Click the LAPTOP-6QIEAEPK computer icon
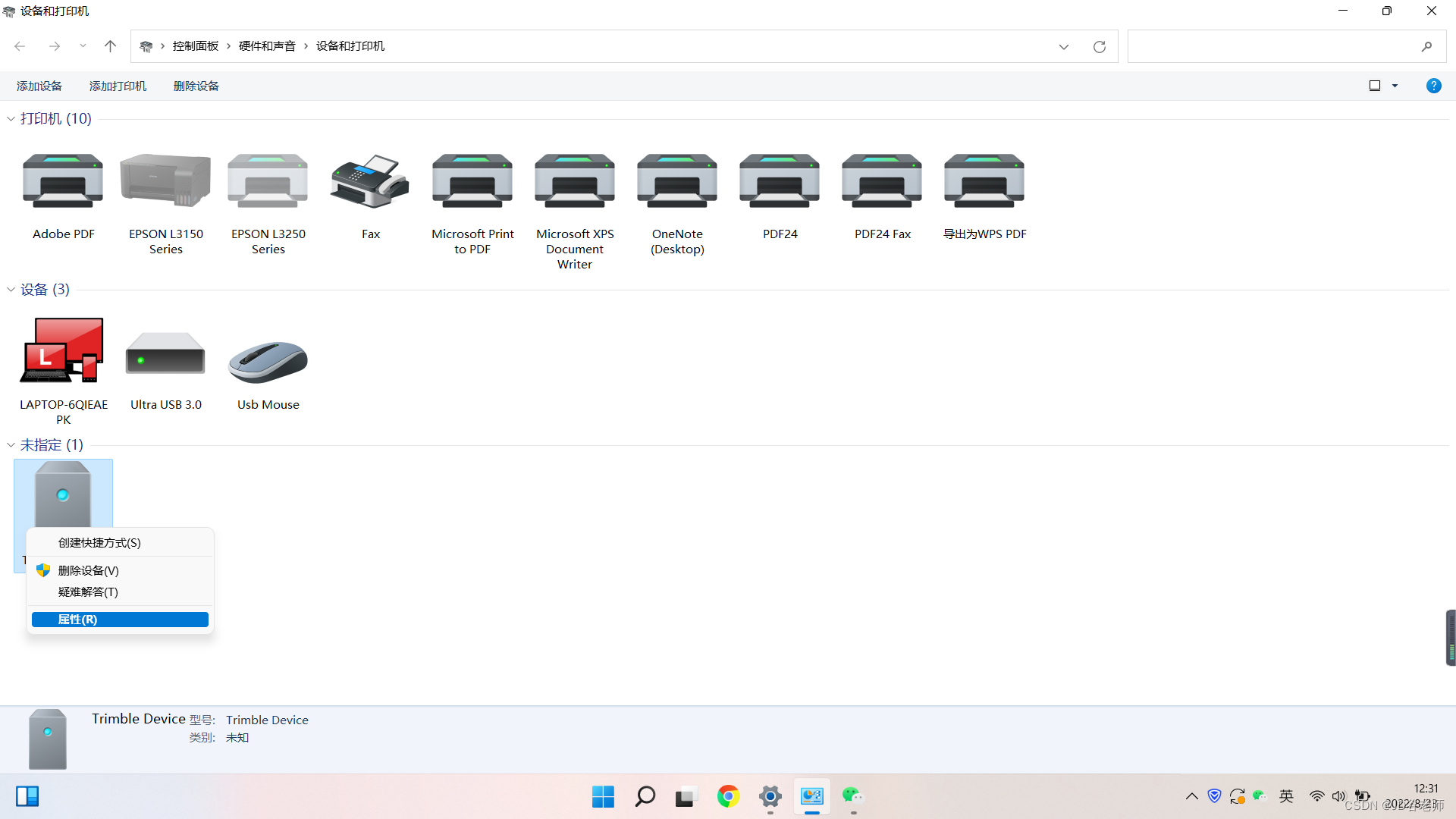This screenshot has width=1456, height=819. (x=63, y=351)
